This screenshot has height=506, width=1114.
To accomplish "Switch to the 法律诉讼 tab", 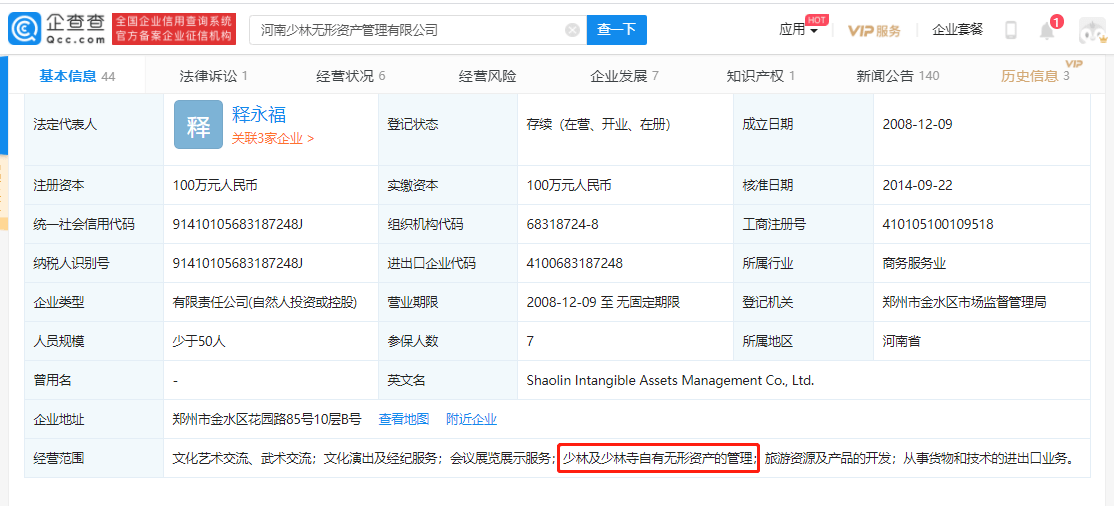I will [x=214, y=76].
